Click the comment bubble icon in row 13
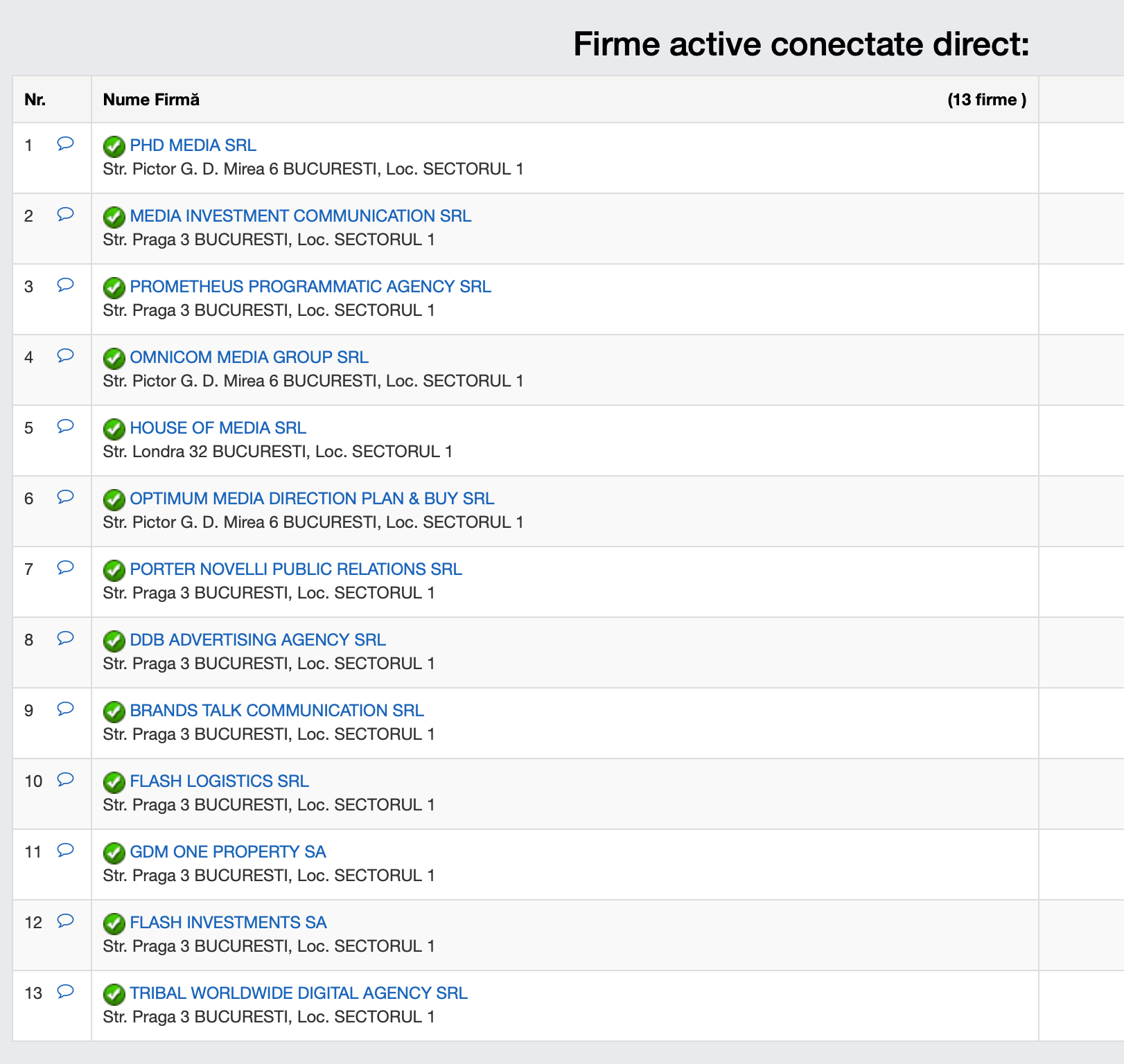 65,991
